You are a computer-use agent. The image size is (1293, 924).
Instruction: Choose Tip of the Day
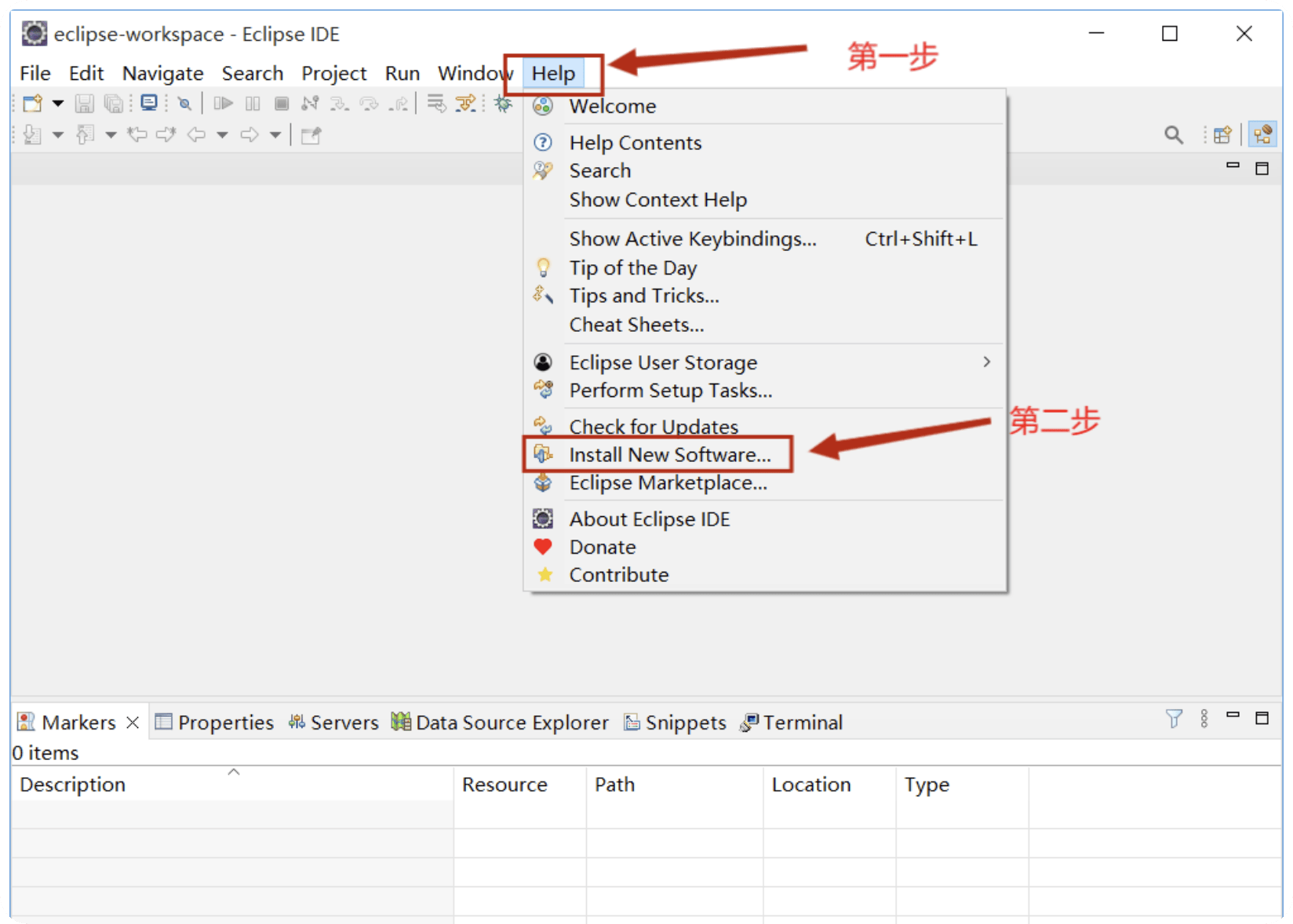click(x=765, y=267)
